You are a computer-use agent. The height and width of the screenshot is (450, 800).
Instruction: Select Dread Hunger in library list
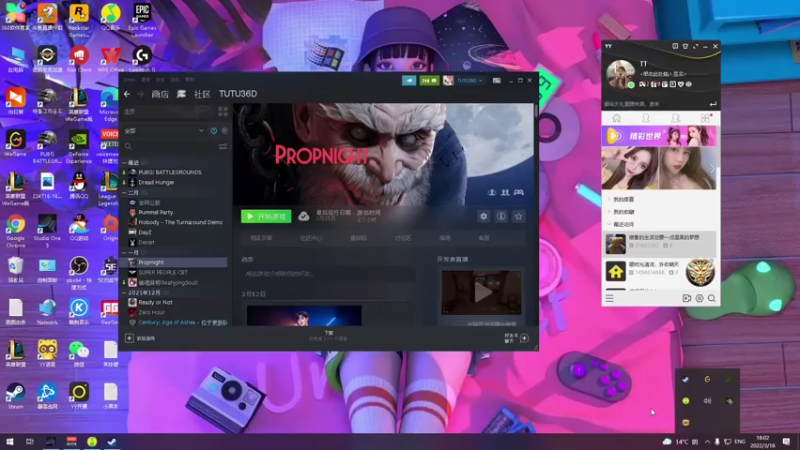click(156, 182)
